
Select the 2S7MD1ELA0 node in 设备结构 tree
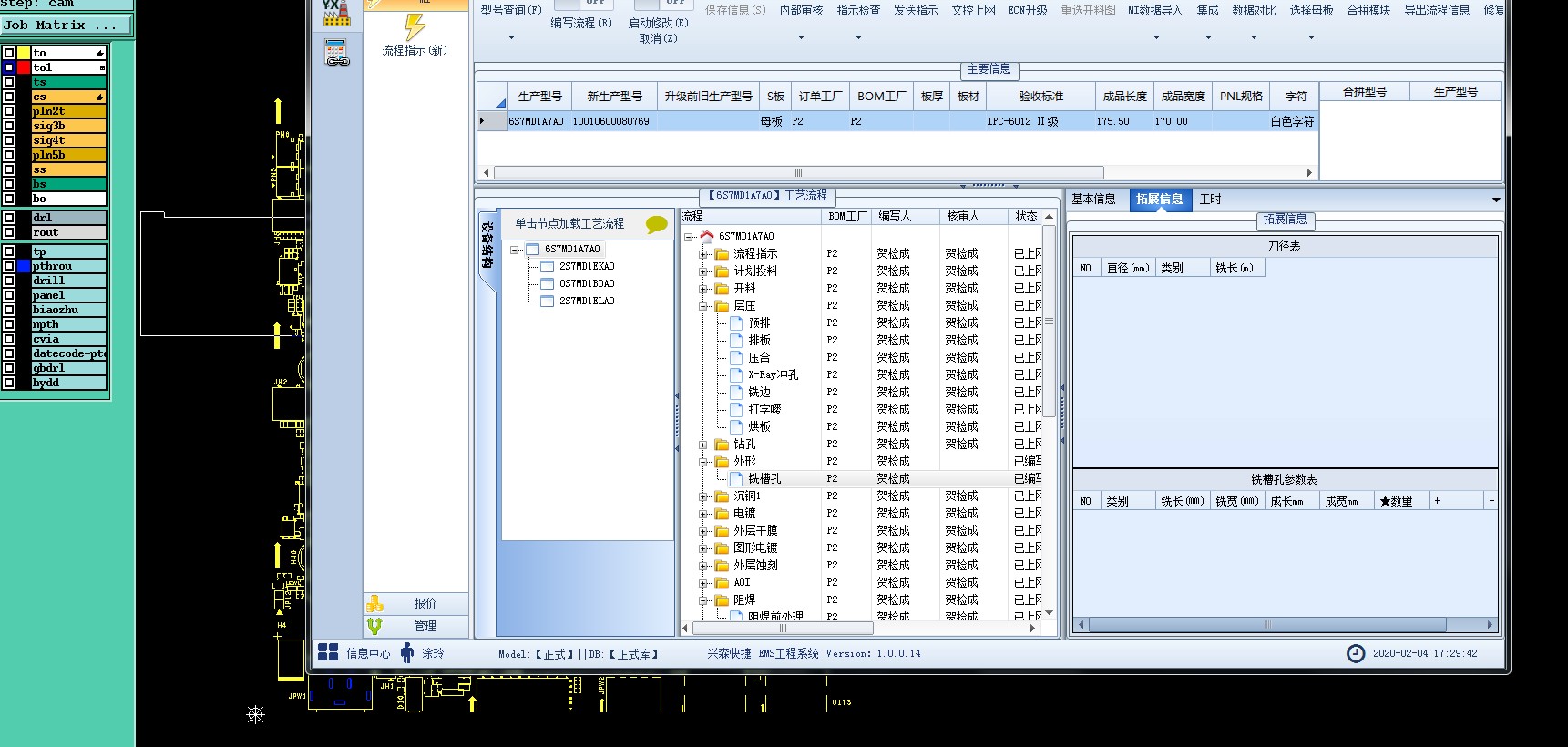pyautogui.click(x=587, y=302)
